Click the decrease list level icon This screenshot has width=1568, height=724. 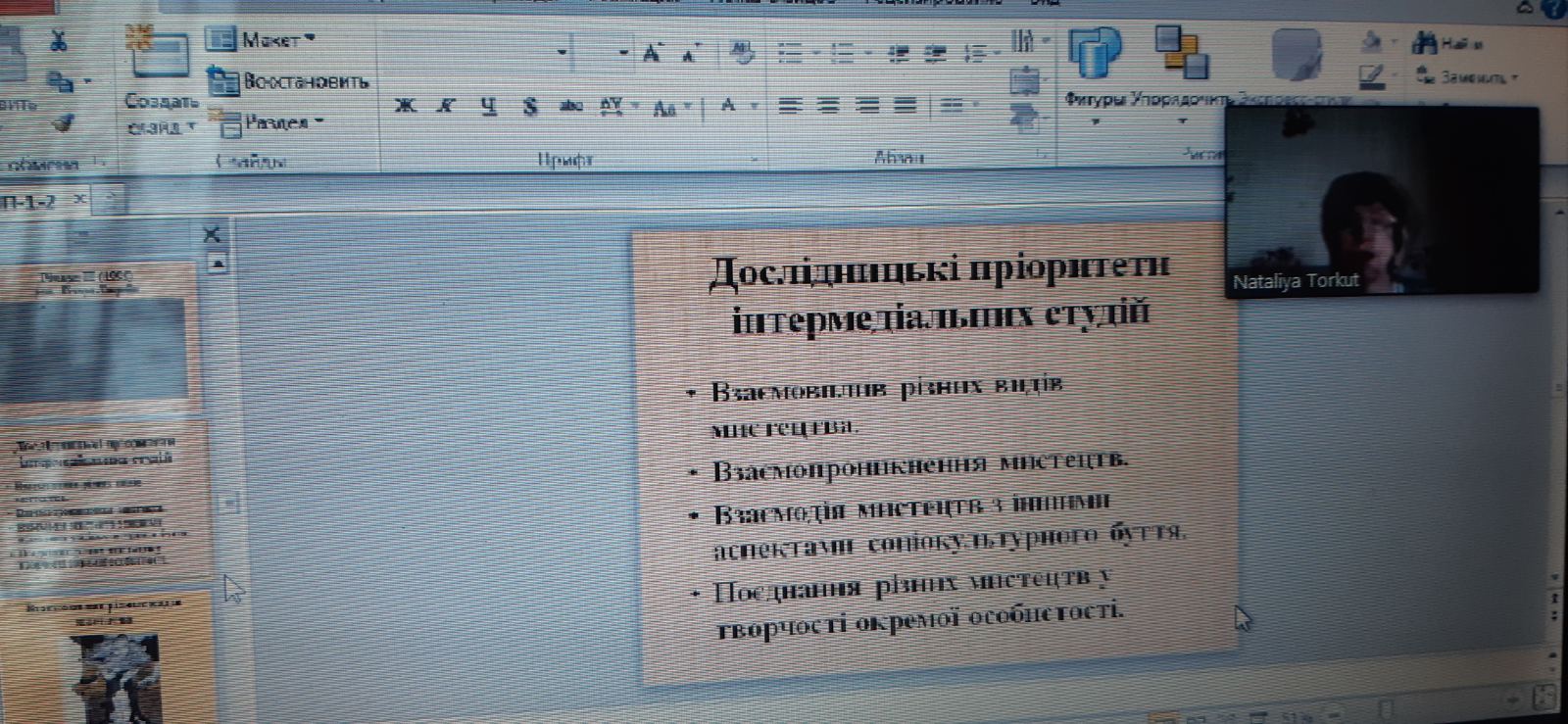pos(898,53)
